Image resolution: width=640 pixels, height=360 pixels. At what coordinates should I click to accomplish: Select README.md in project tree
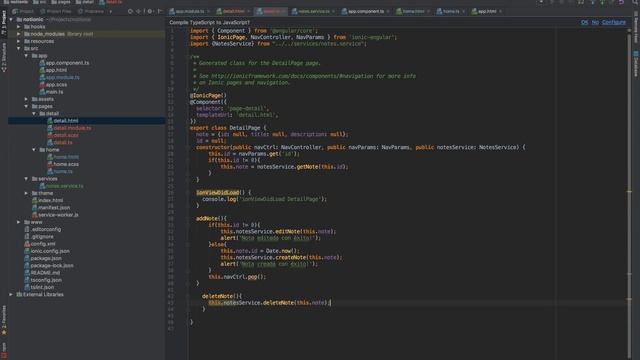(x=42, y=273)
